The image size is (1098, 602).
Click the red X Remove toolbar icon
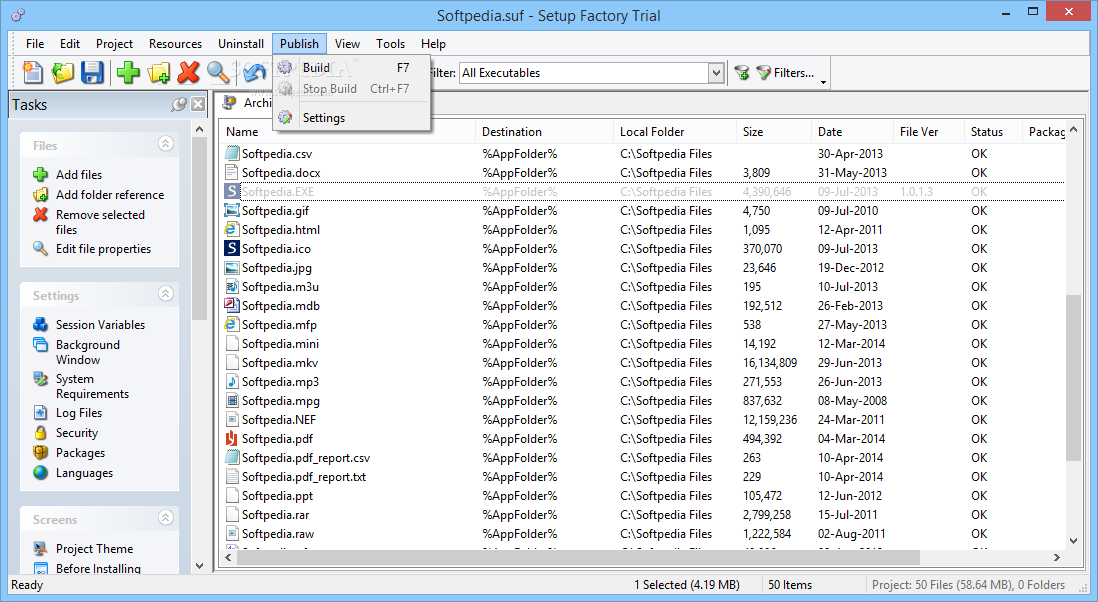pyautogui.click(x=188, y=72)
